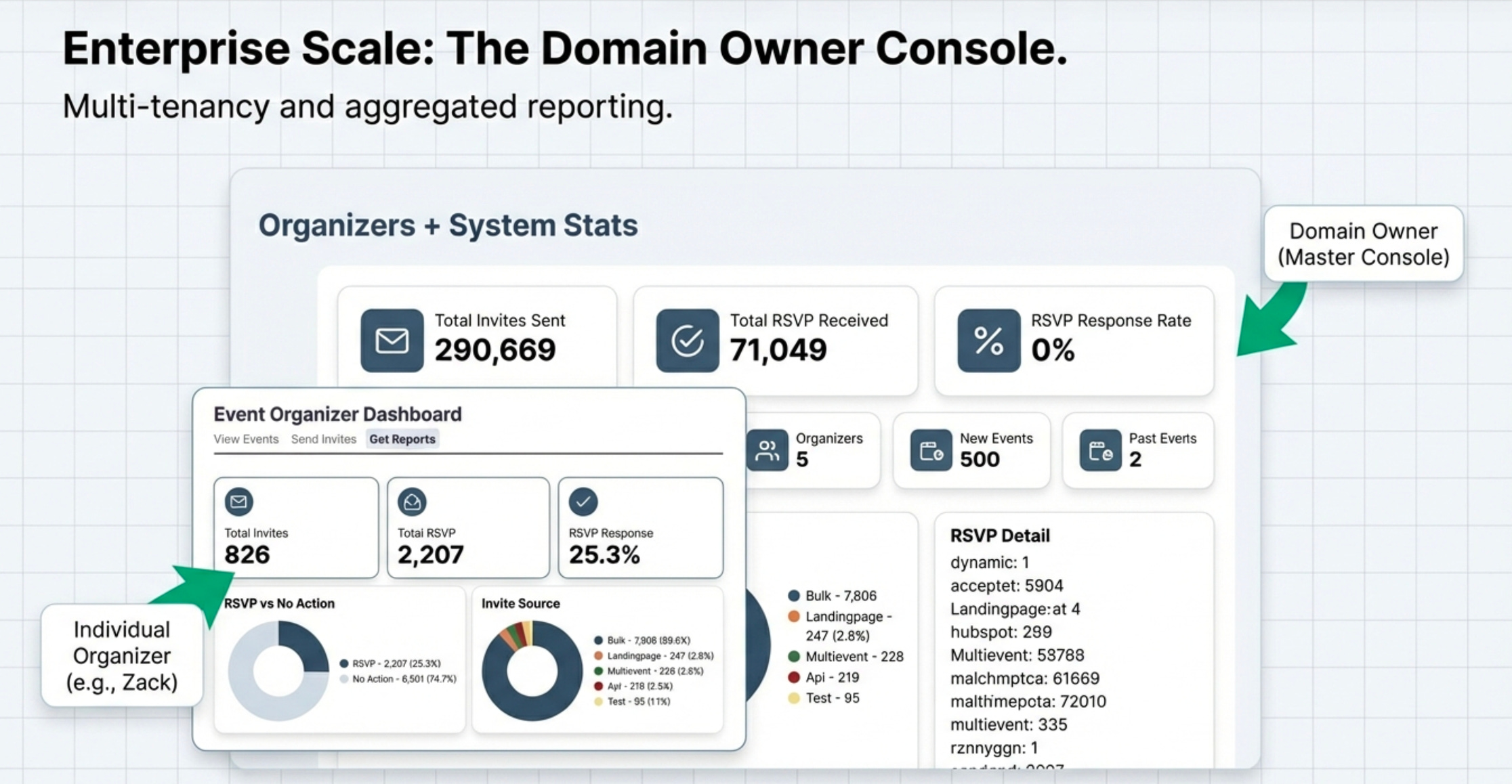Click the Domain Owner (Master Console) label
The width and height of the screenshot is (1512, 784).
tap(1363, 244)
